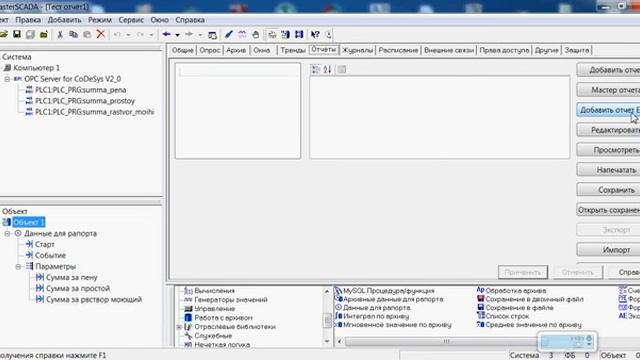Open the Undo history dropdown arrow
640x360 pixels.
129,35
